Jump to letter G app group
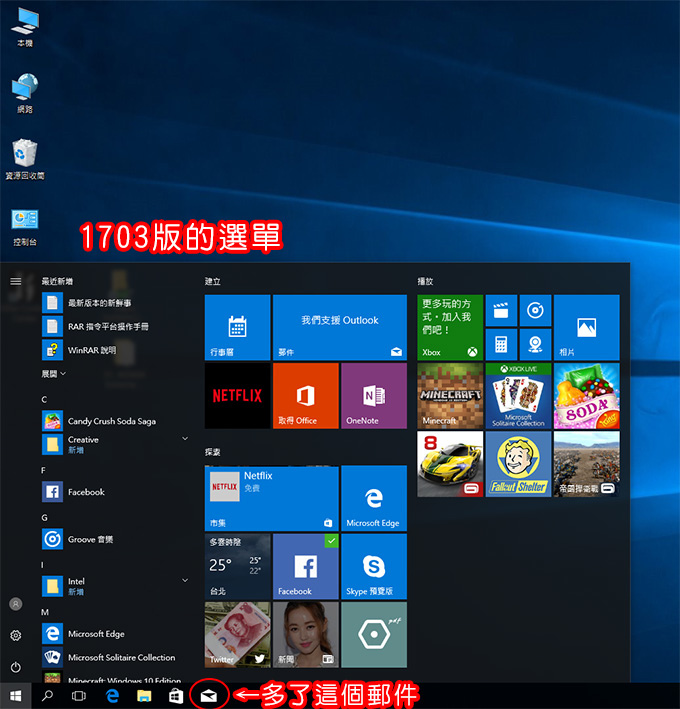 click(44, 518)
